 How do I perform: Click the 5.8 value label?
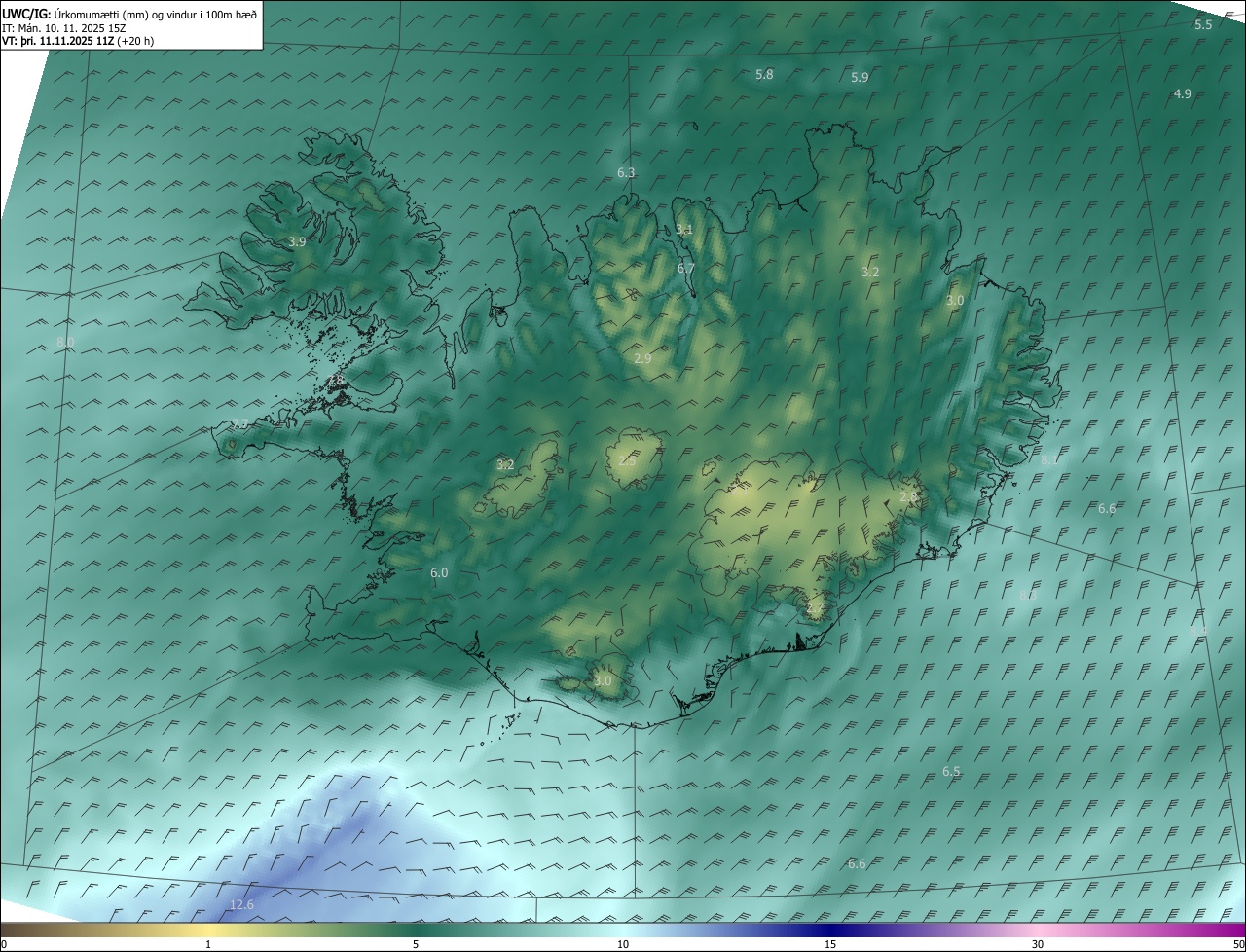(x=764, y=74)
